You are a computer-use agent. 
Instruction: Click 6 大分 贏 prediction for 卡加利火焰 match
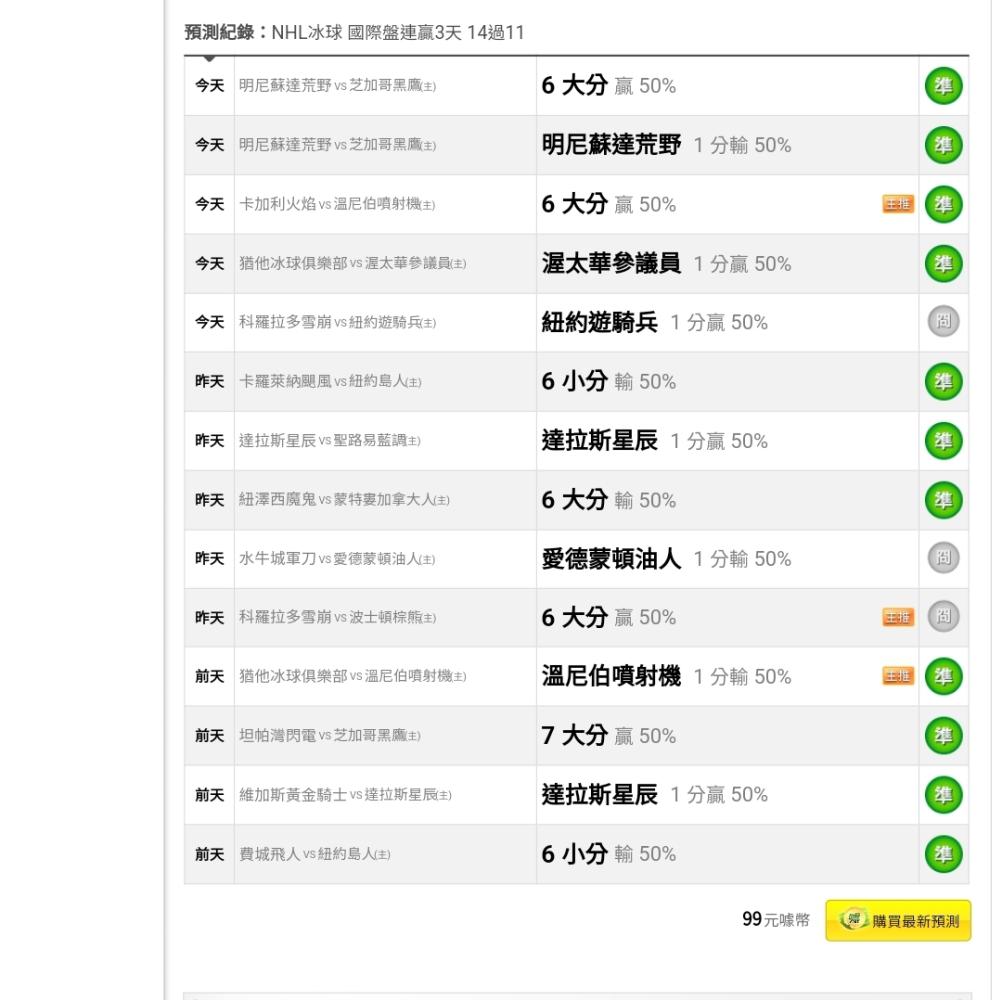(x=608, y=204)
